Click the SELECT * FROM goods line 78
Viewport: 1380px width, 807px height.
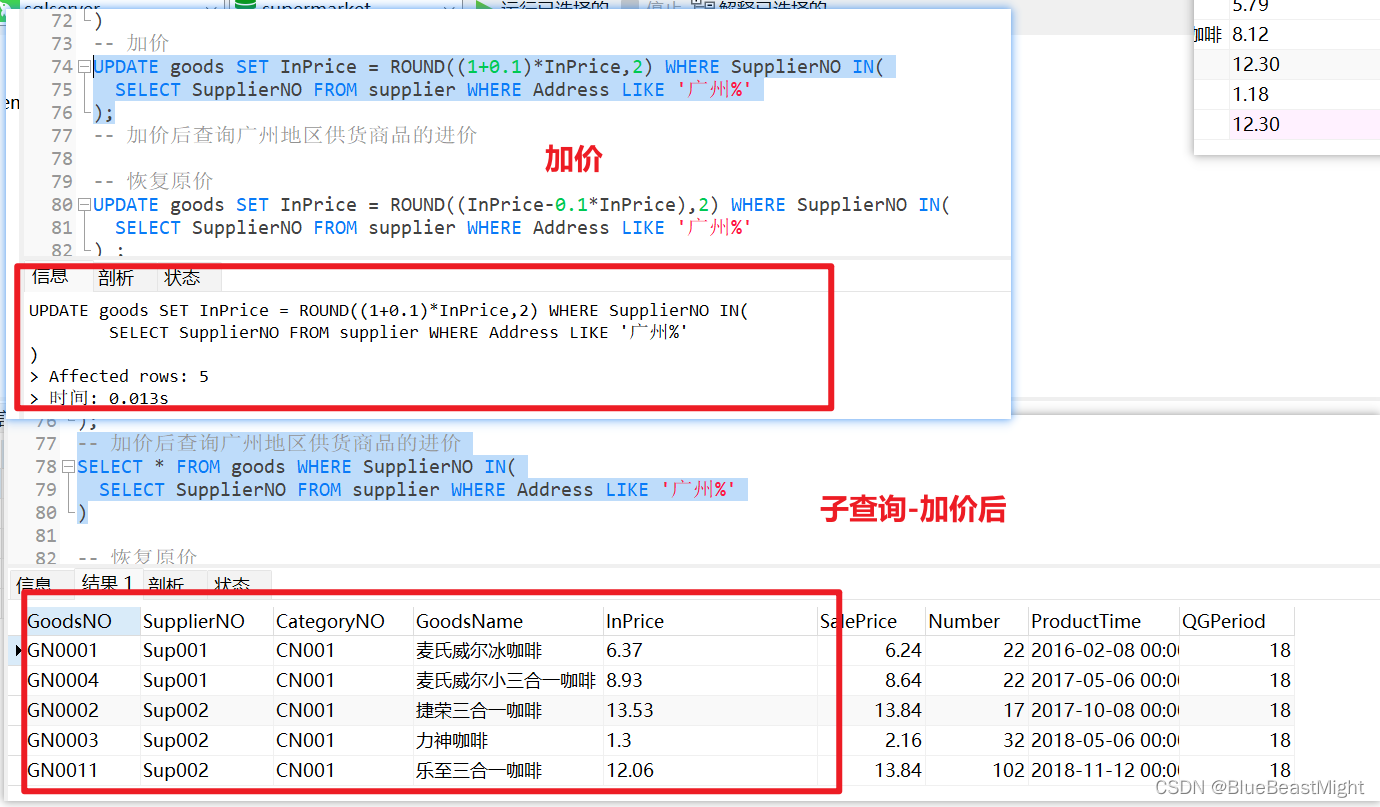296,467
